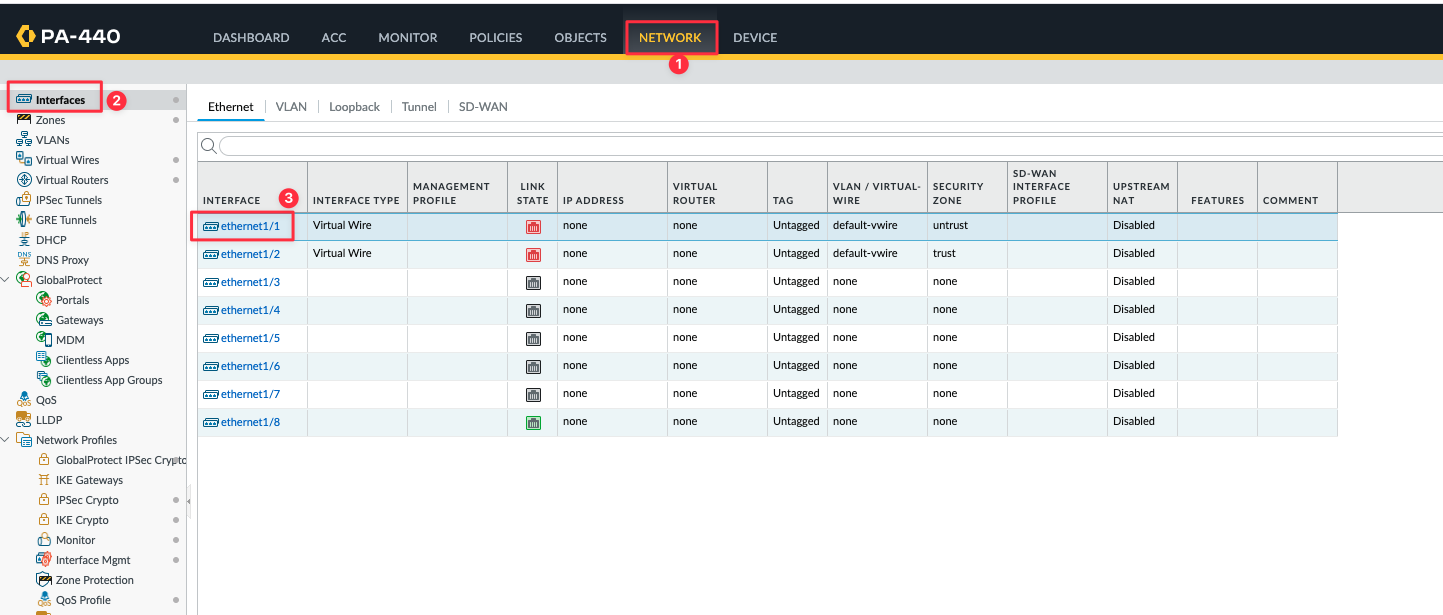Screen dimensions: 1443x615
Task: Click the link state icon for ethernet1/2
Action: (x=533, y=255)
